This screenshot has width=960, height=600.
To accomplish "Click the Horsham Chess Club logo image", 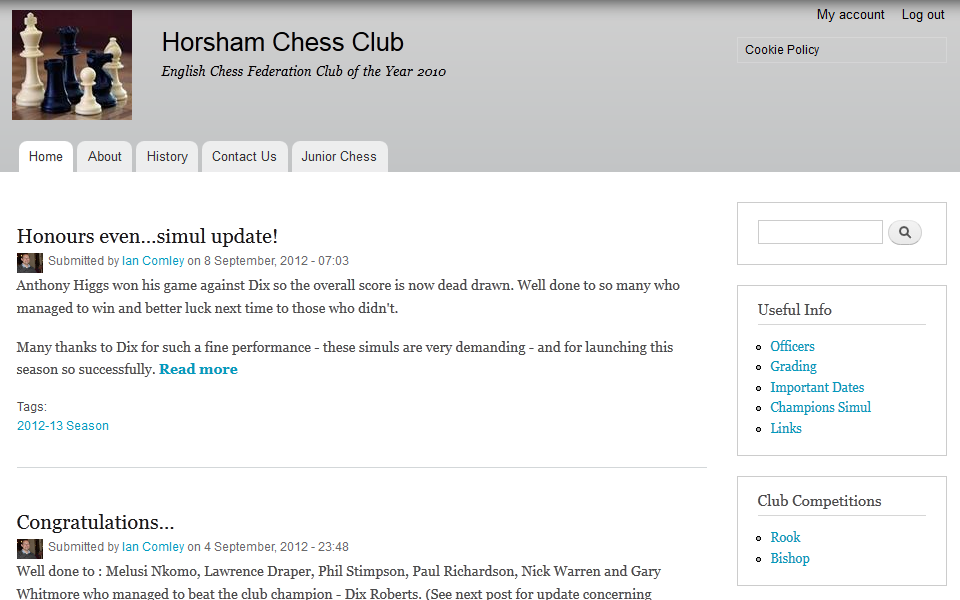I will tap(72, 65).
